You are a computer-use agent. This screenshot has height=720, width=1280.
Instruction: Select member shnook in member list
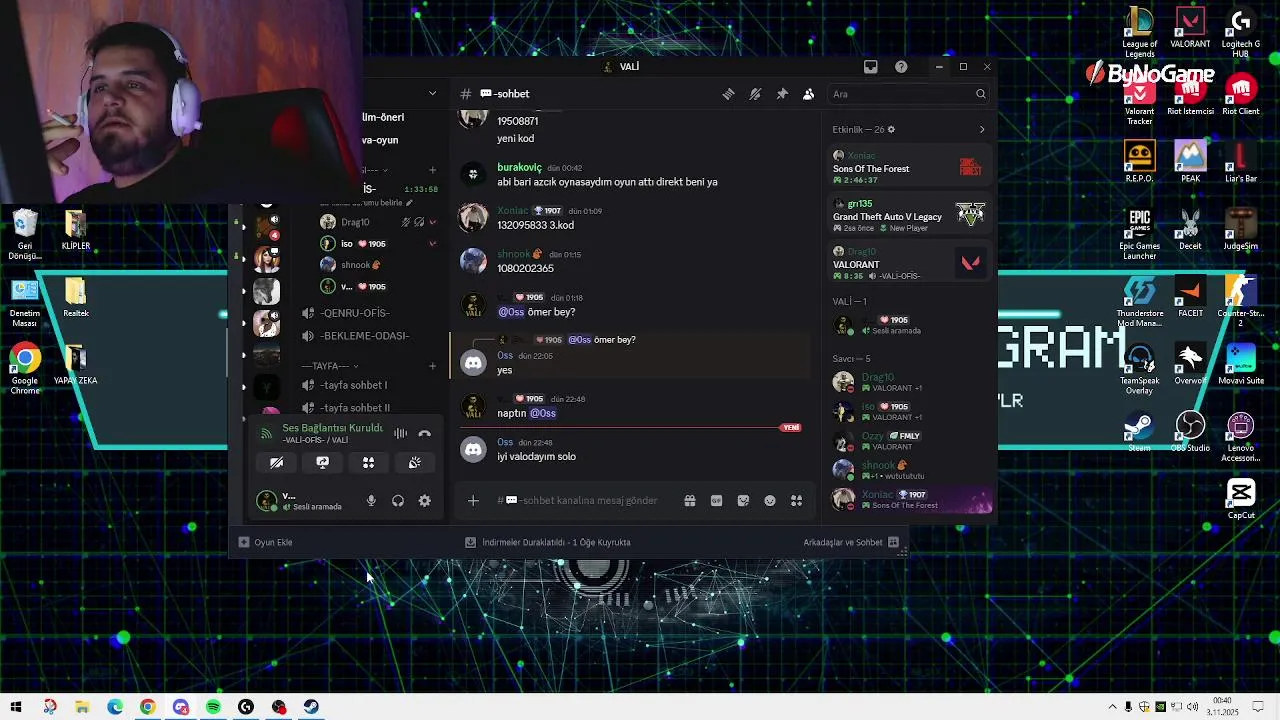coord(908,470)
